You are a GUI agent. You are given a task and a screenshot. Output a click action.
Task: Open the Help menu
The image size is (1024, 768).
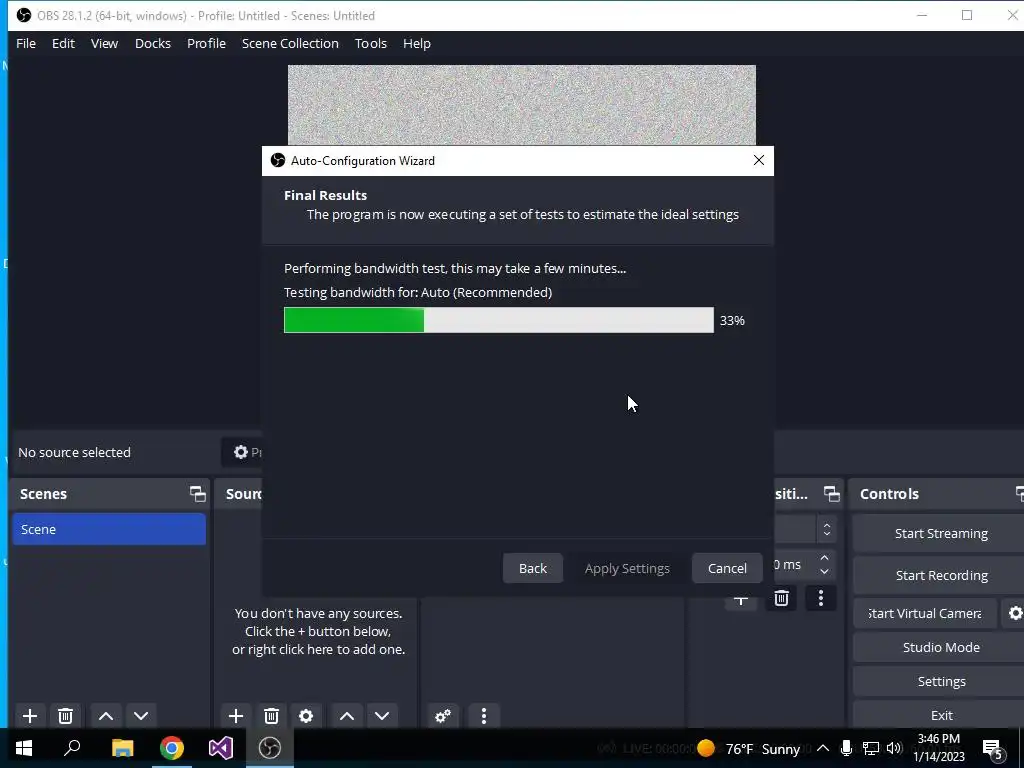point(417,43)
